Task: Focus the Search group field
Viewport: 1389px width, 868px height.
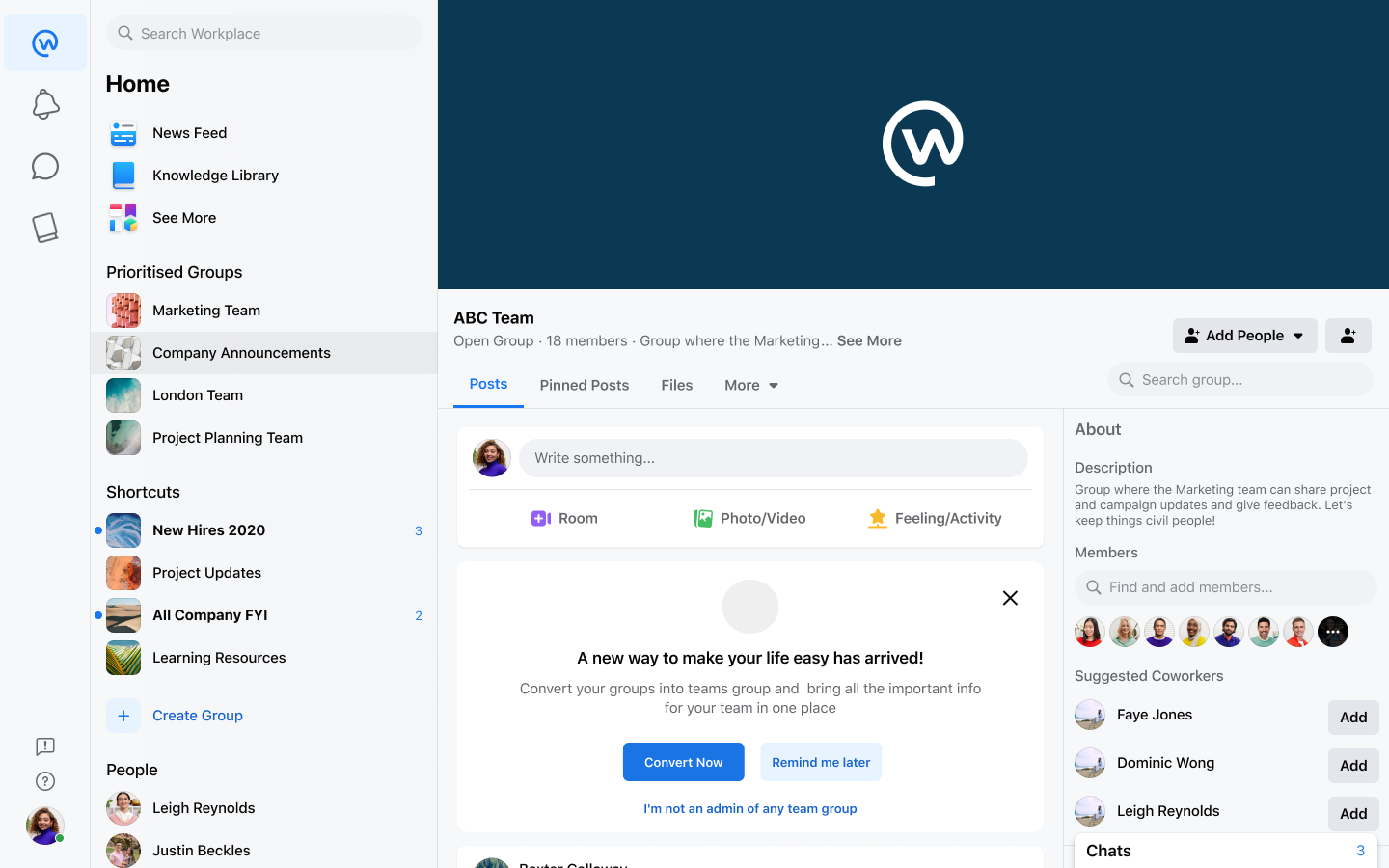Action: (1240, 380)
